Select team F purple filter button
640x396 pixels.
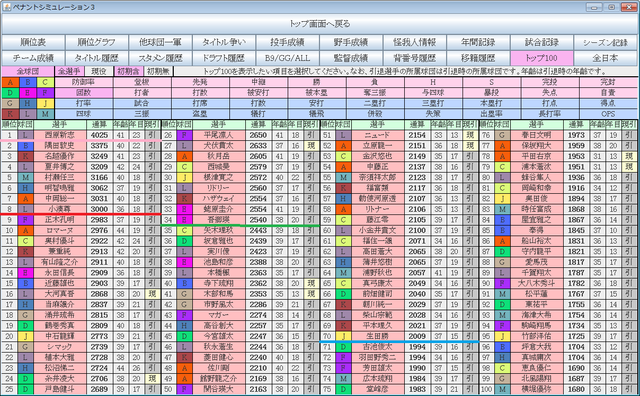[45, 93]
